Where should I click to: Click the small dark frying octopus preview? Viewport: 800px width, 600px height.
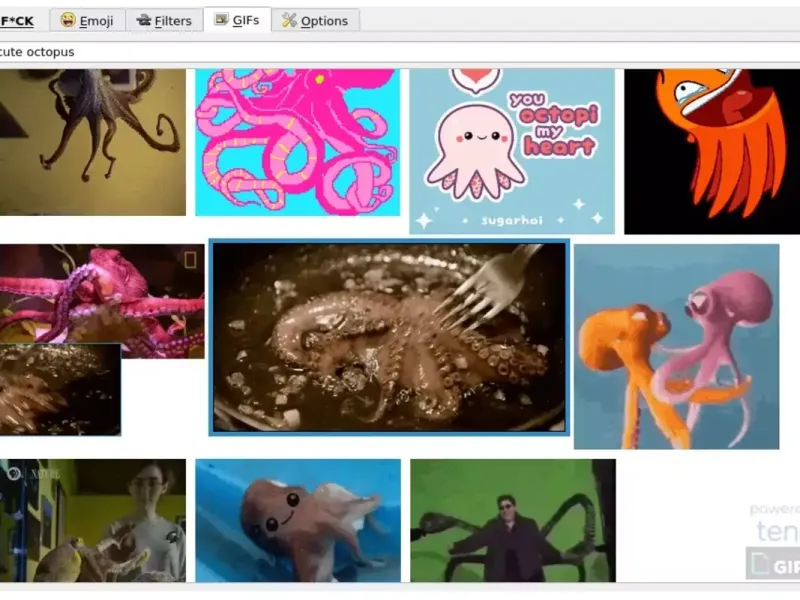(x=60, y=389)
